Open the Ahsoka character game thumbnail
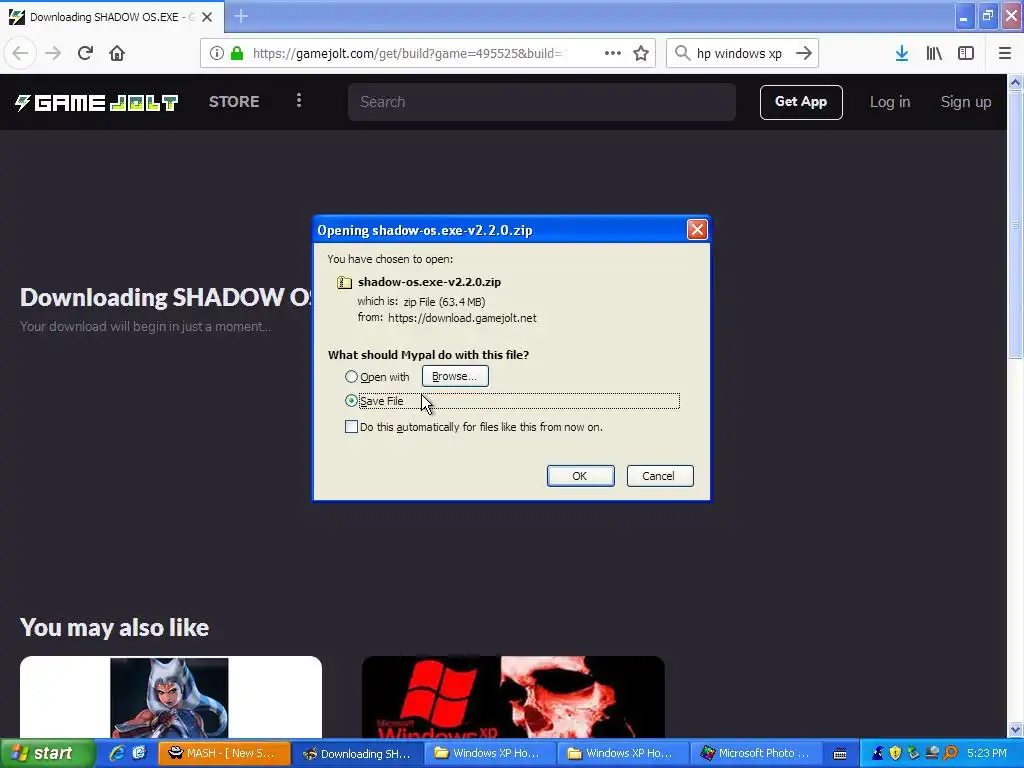Screen dimensions: 1024x768 tap(170, 697)
